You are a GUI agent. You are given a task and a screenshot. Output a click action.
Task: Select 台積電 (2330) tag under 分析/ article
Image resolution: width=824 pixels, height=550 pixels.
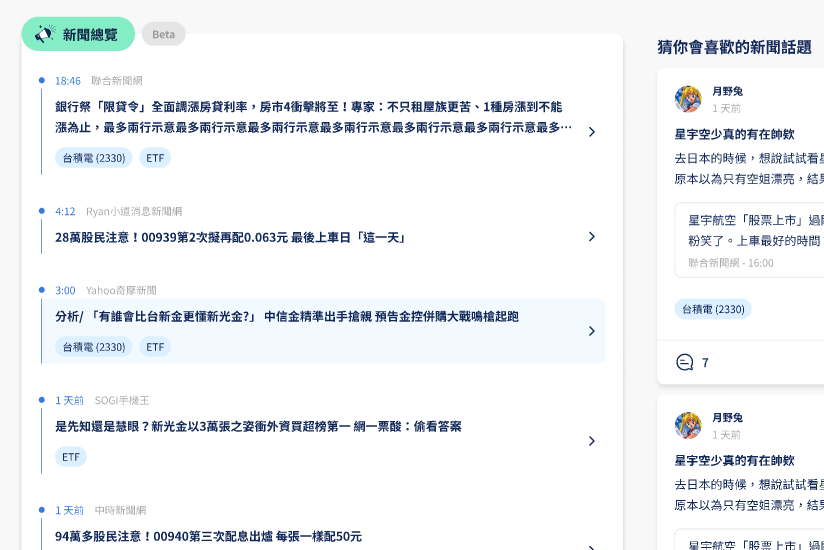(94, 347)
